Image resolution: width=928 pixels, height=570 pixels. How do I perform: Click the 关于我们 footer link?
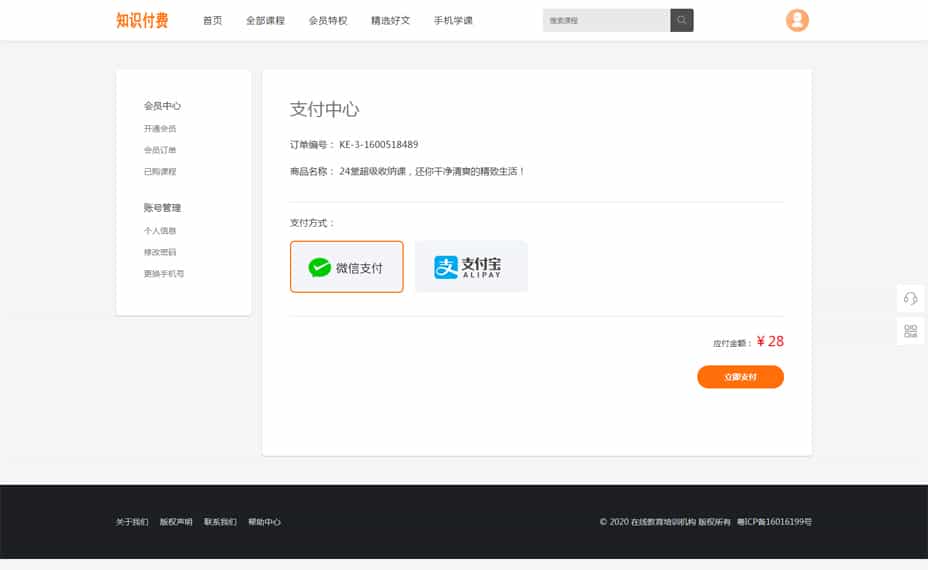click(x=132, y=521)
